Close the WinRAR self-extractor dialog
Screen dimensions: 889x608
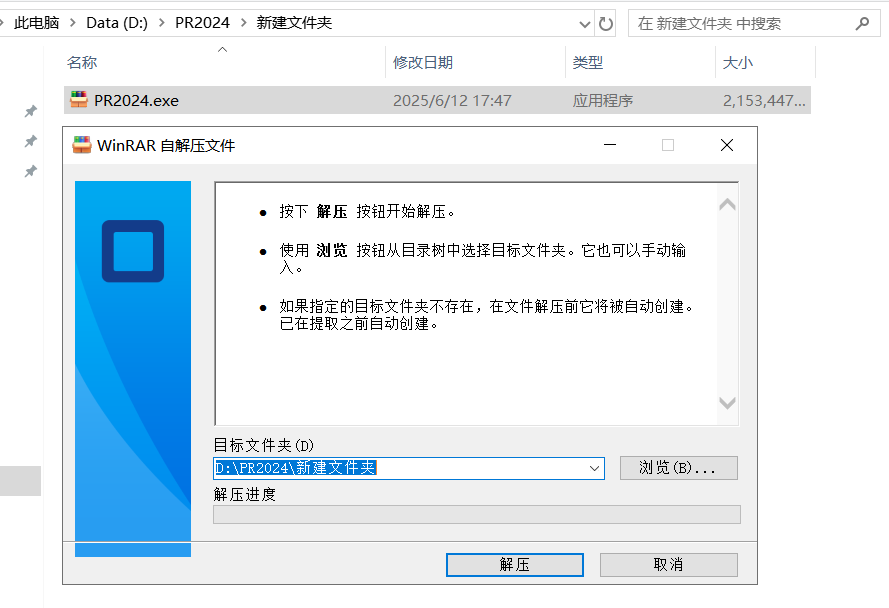coord(727,145)
